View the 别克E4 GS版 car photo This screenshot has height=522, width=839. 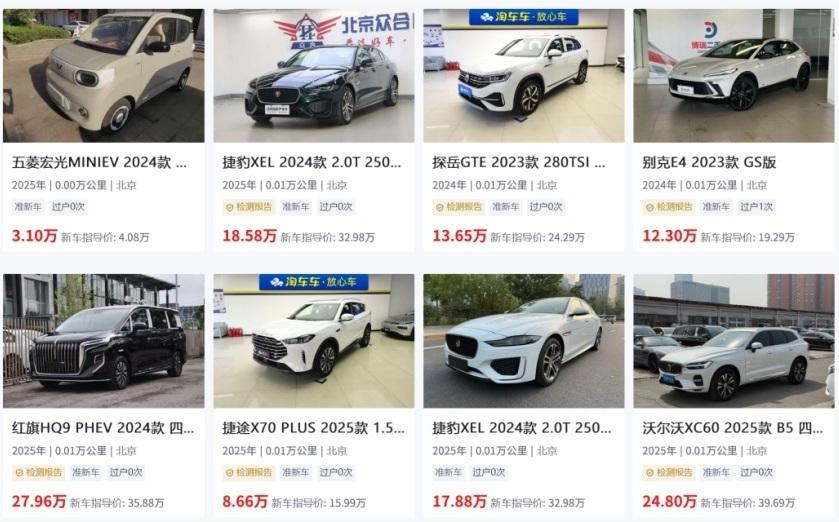(734, 75)
